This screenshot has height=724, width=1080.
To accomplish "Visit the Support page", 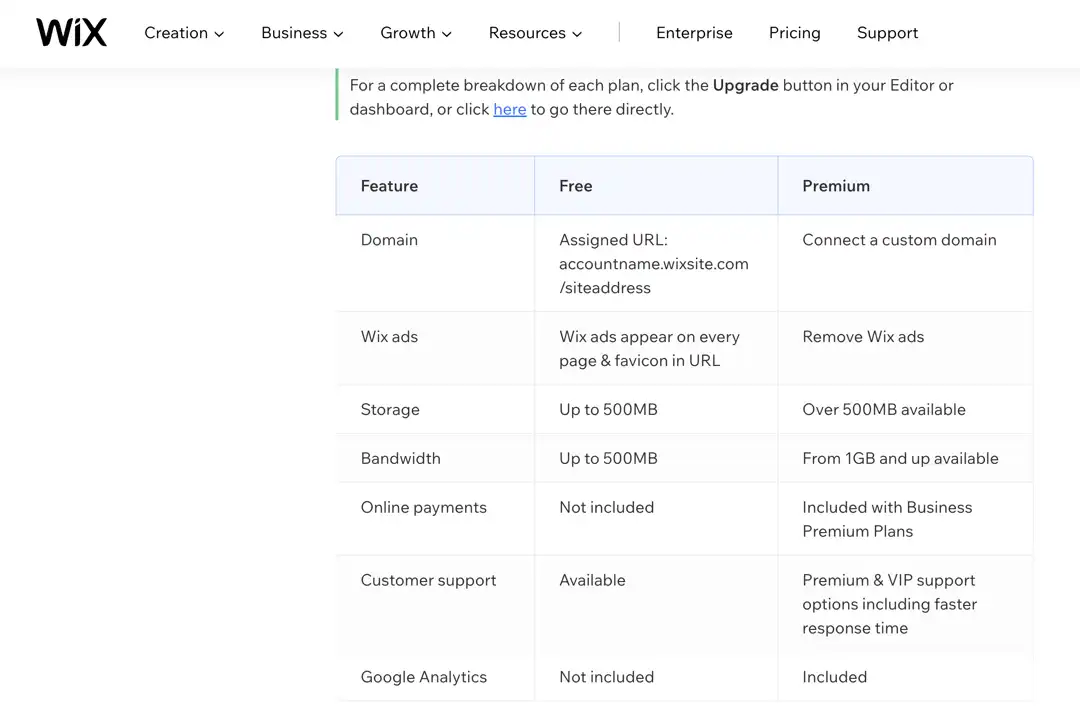I will [887, 33].
